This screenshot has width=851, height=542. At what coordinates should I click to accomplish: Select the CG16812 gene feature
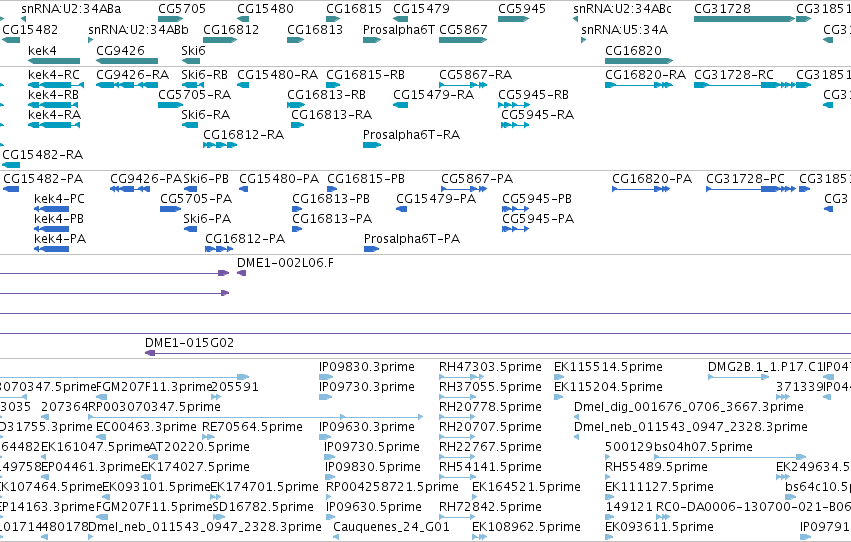[220, 40]
